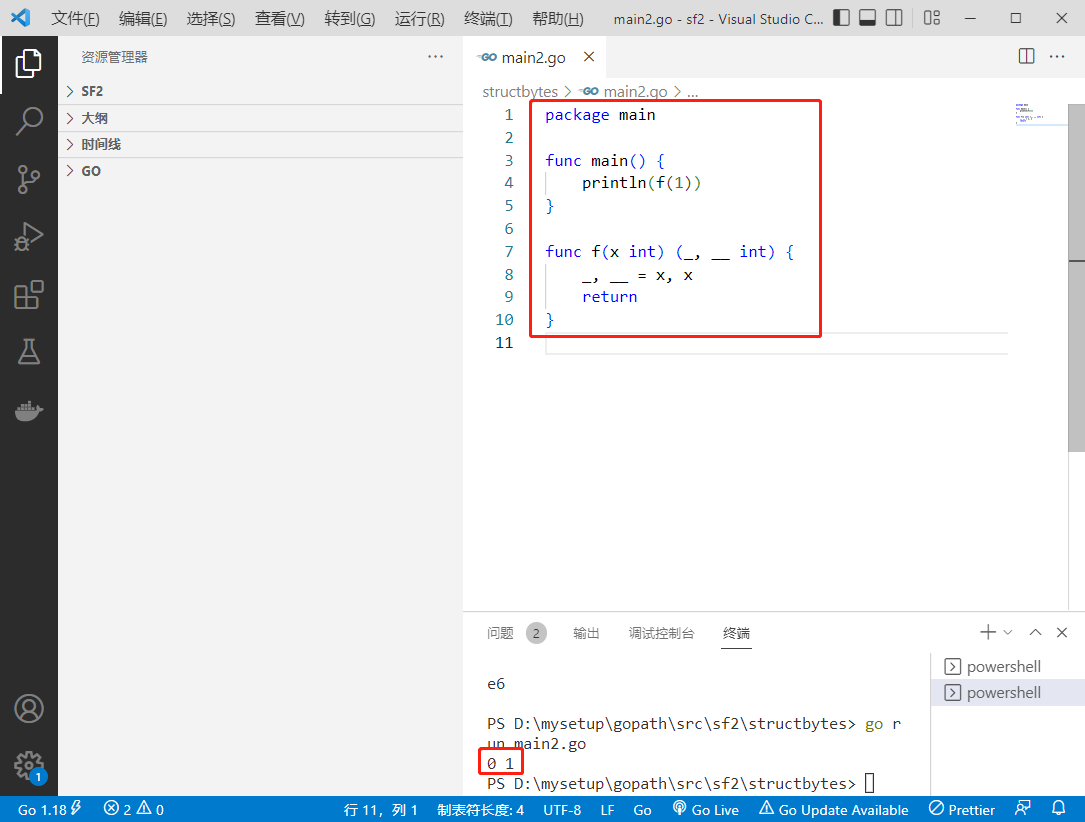Collapse the sidebar via Explorer icon
The height and width of the screenshot is (822, 1085).
click(x=29, y=61)
